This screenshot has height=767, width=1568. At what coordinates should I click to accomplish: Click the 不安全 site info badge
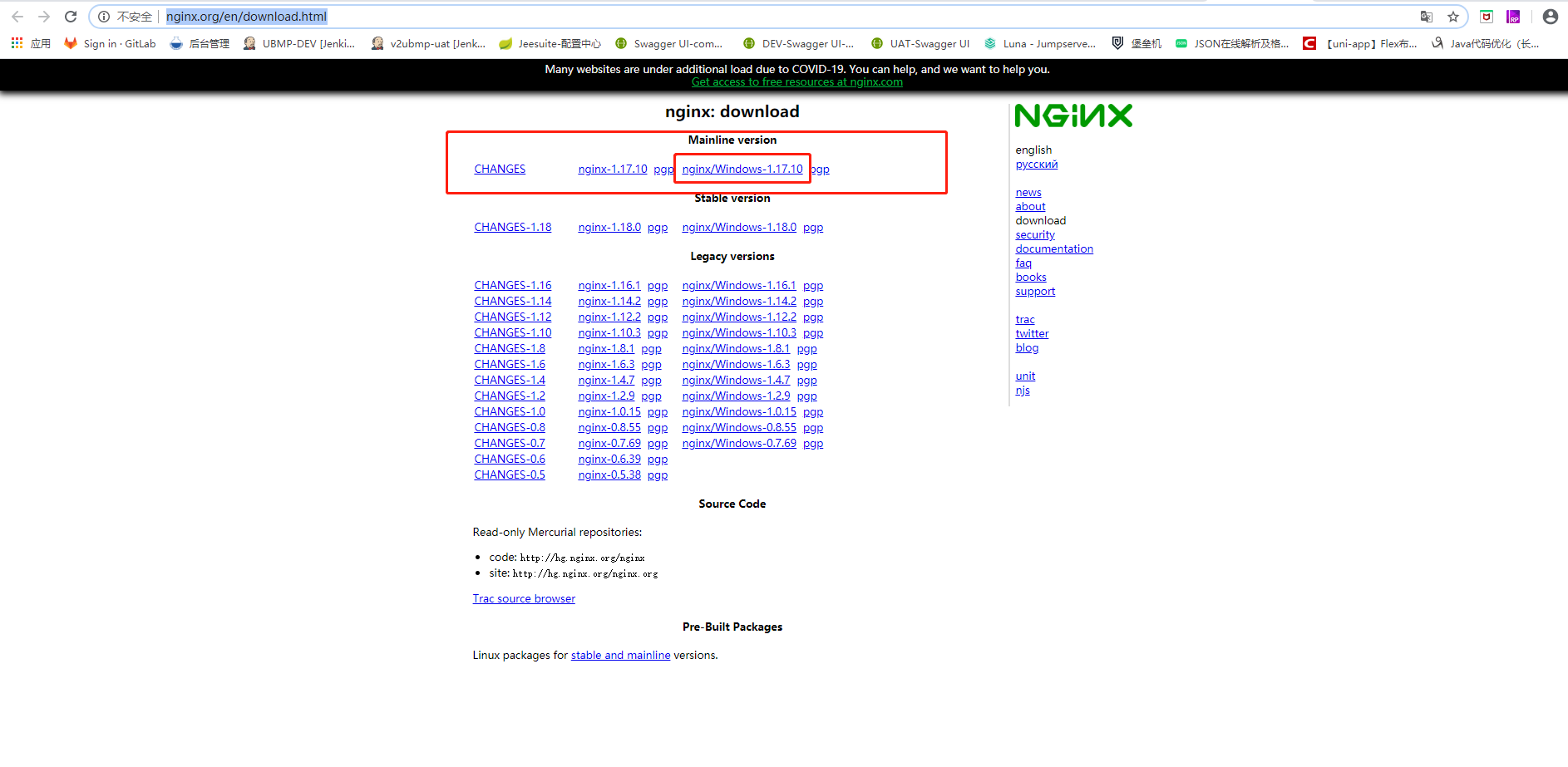pos(133,16)
